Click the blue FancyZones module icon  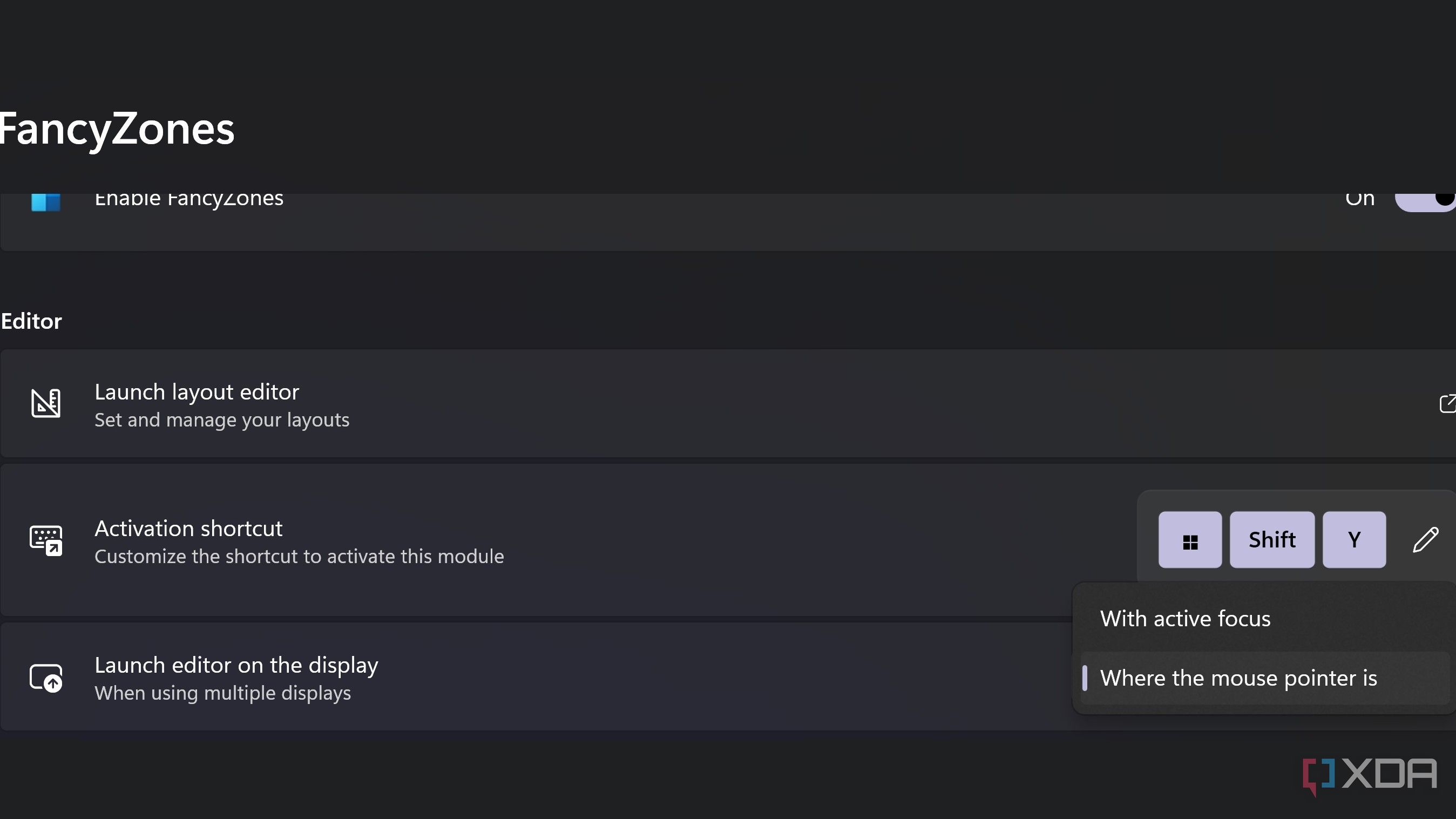pos(45,202)
